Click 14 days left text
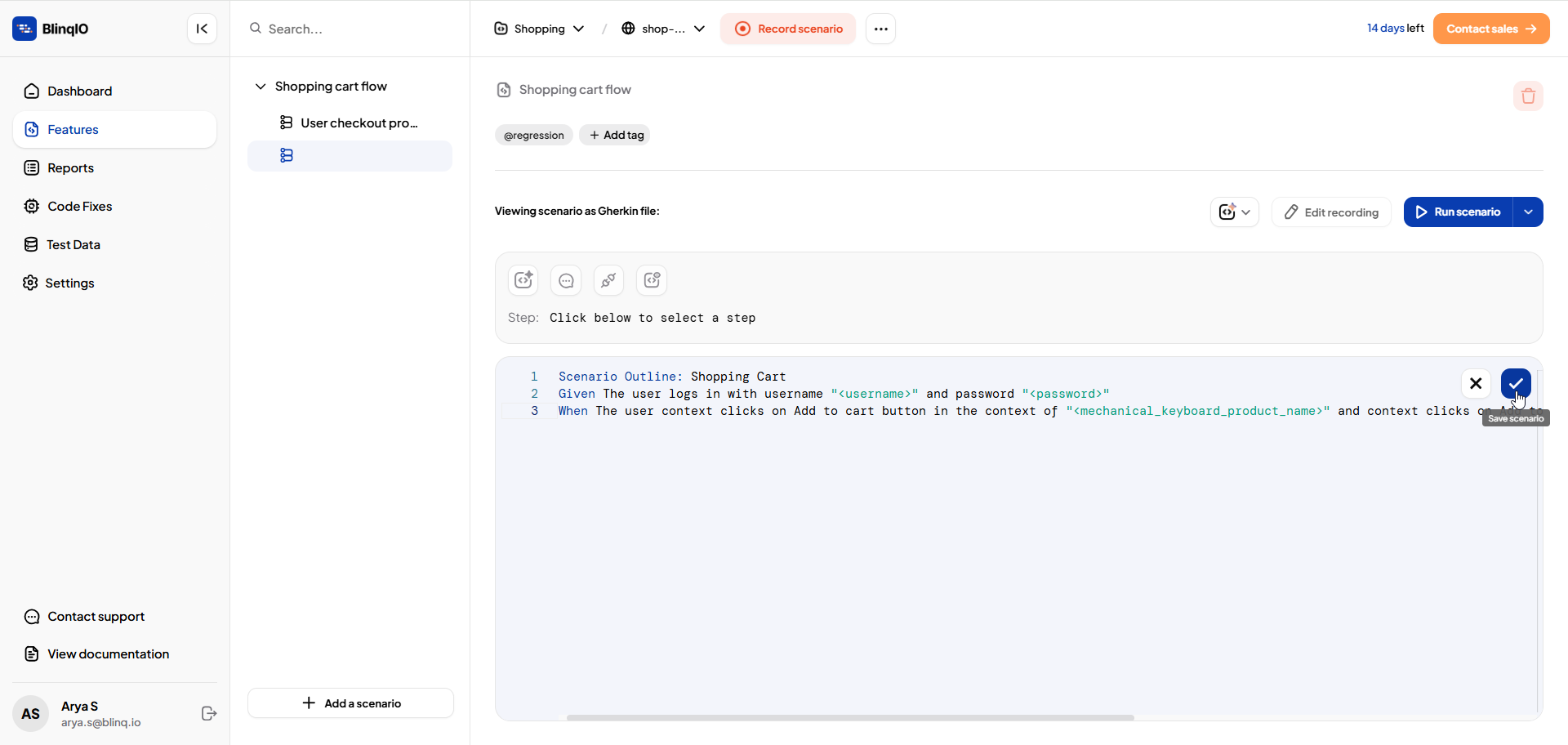Screen dimensions: 1568x745 (x=1395, y=28)
